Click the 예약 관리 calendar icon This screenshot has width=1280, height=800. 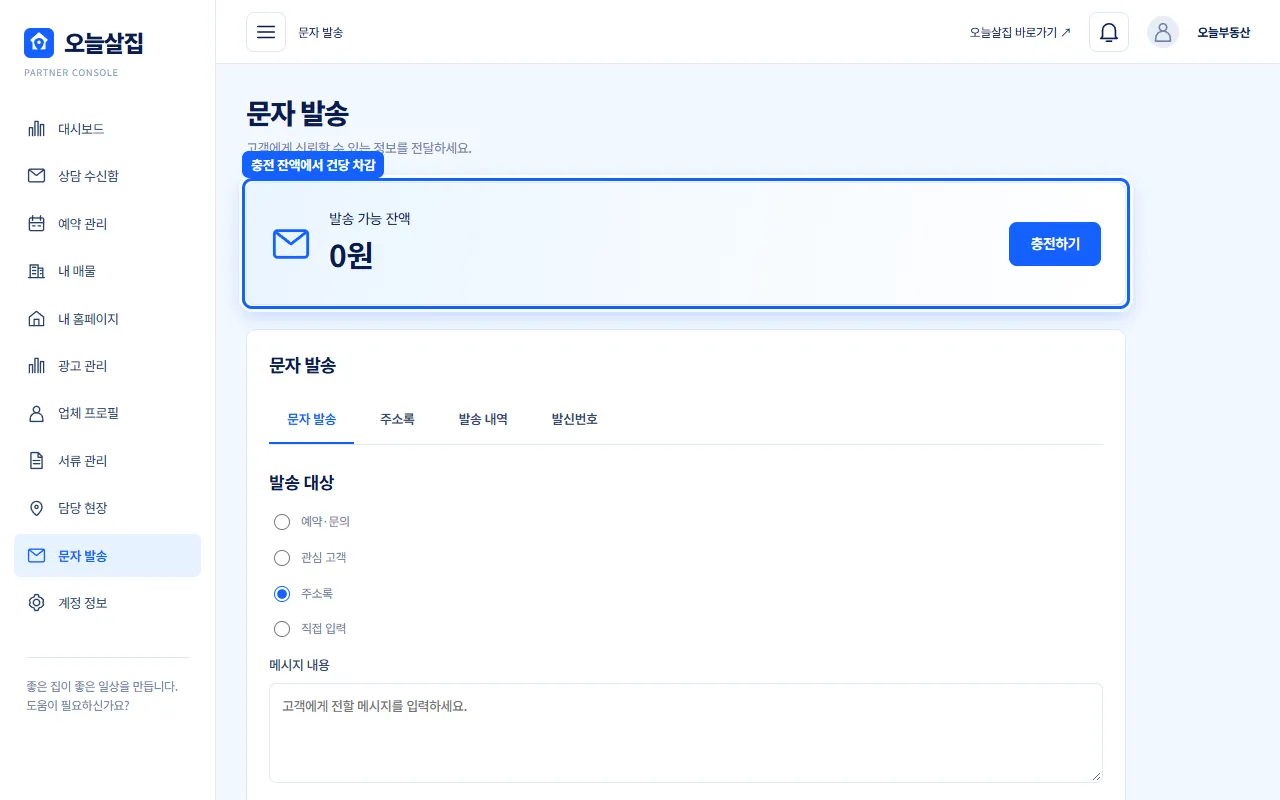tap(37, 223)
